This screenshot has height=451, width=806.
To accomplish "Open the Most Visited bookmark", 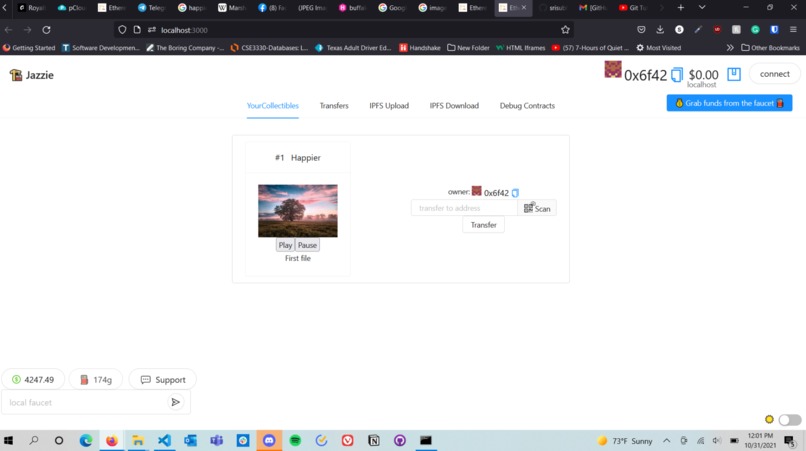I will pyautogui.click(x=658, y=48).
